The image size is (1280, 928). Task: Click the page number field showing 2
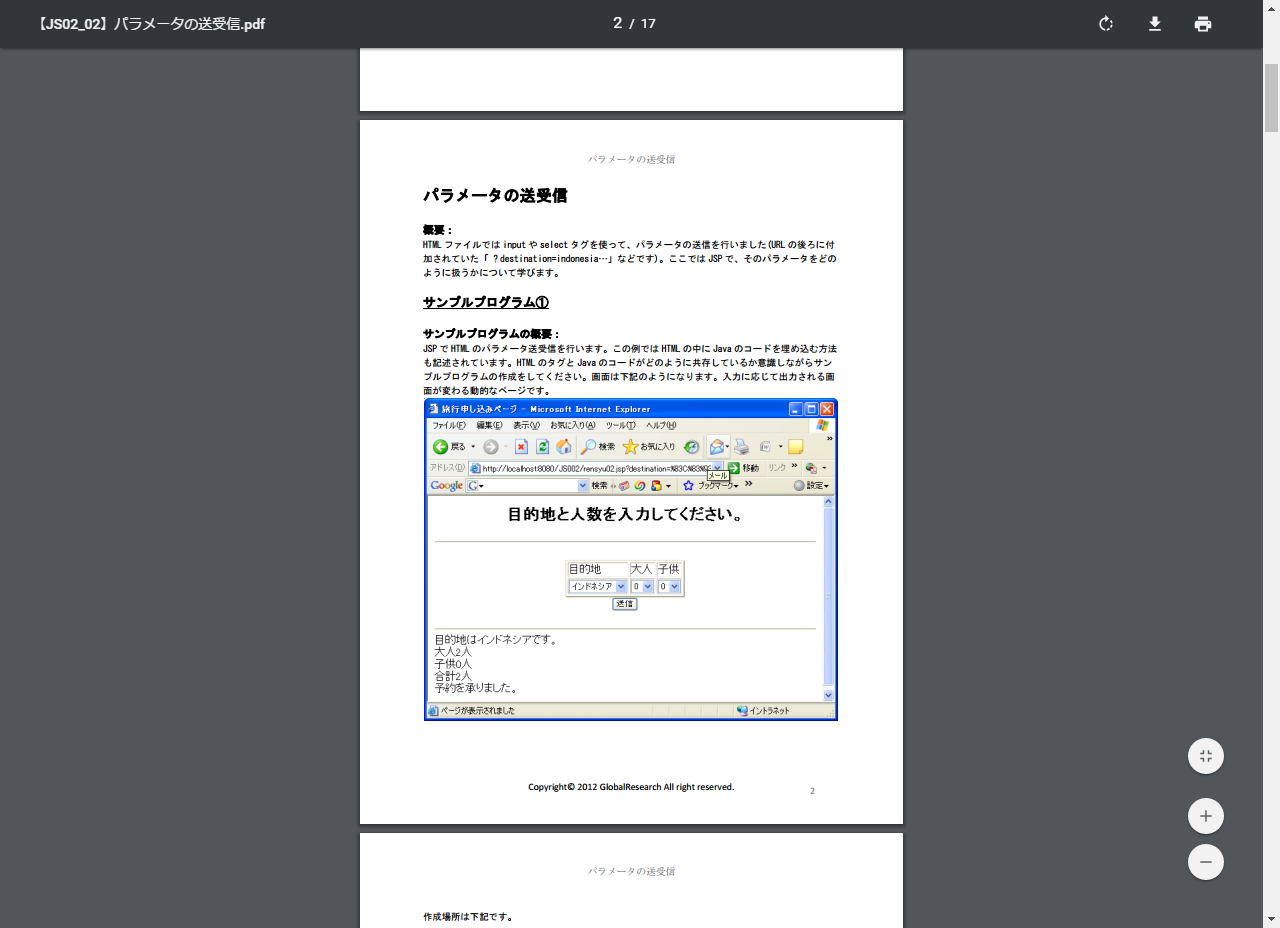coord(618,23)
